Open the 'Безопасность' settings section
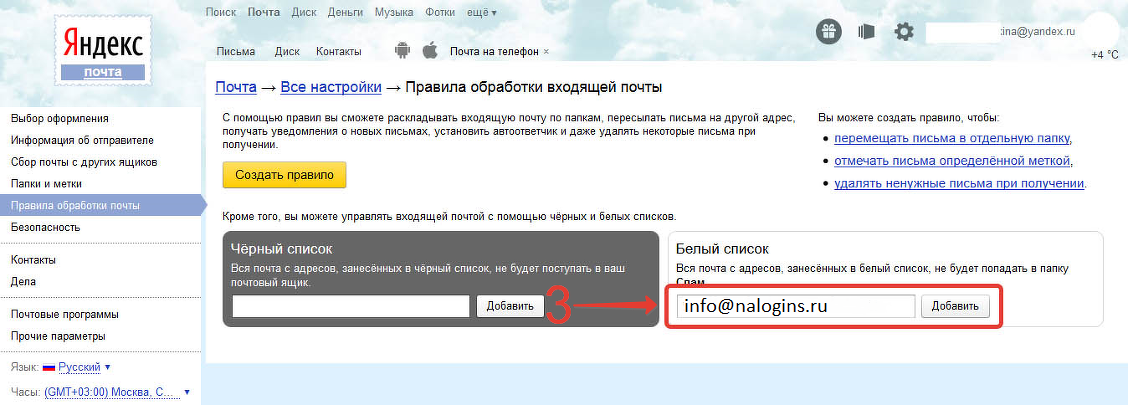 pyautogui.click(x=45, y=227)
